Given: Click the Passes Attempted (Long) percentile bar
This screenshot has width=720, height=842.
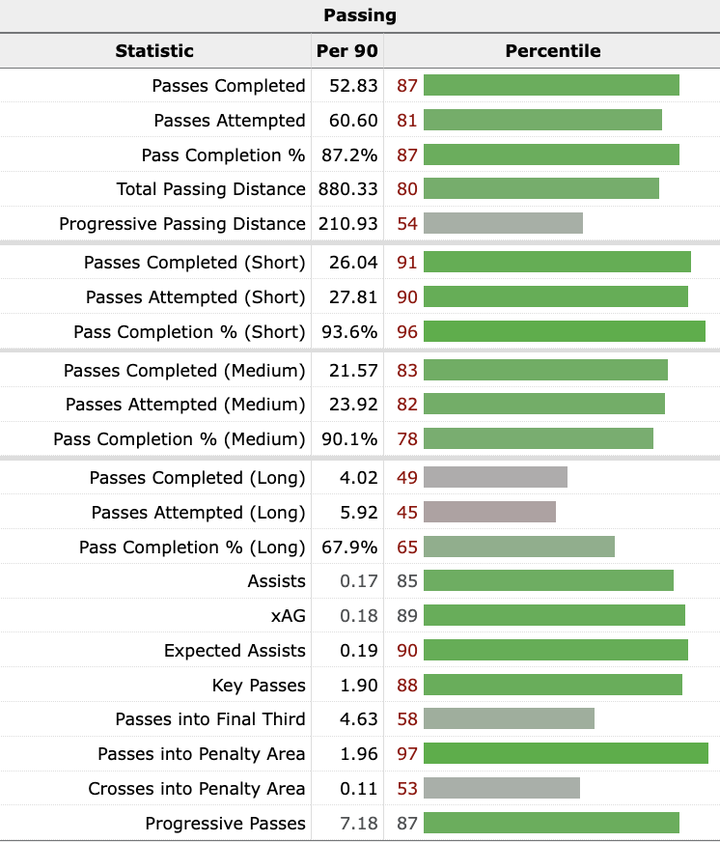Looking at the screenshot, I should pyautogui.click(x=489, y=513).
